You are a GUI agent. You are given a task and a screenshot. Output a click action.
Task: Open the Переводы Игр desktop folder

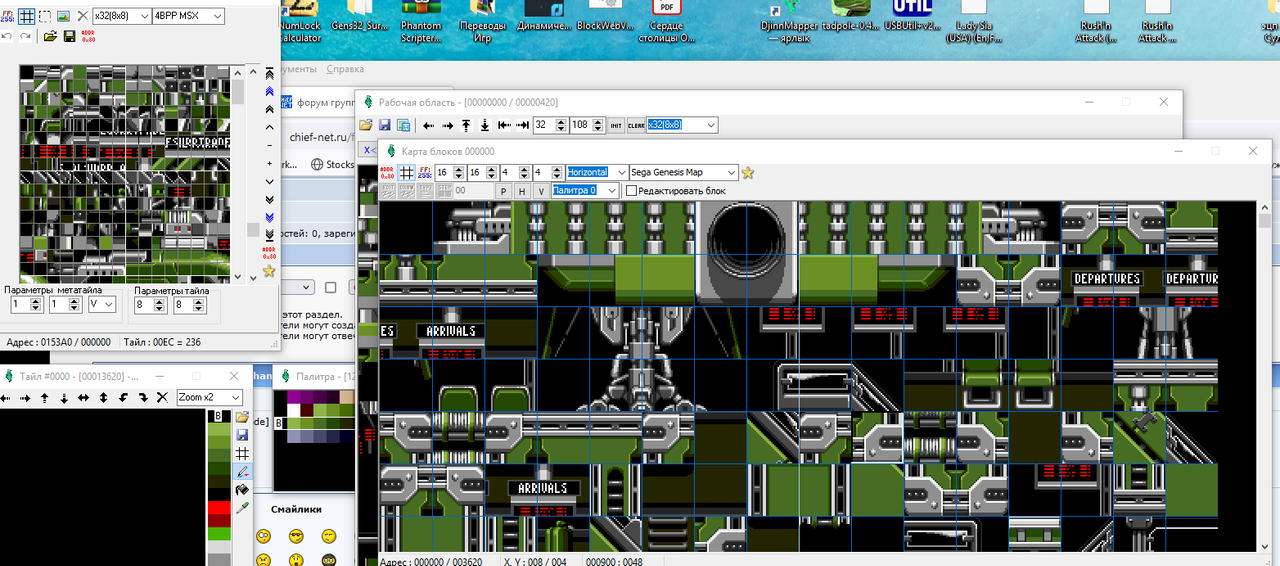pos(482,22)
